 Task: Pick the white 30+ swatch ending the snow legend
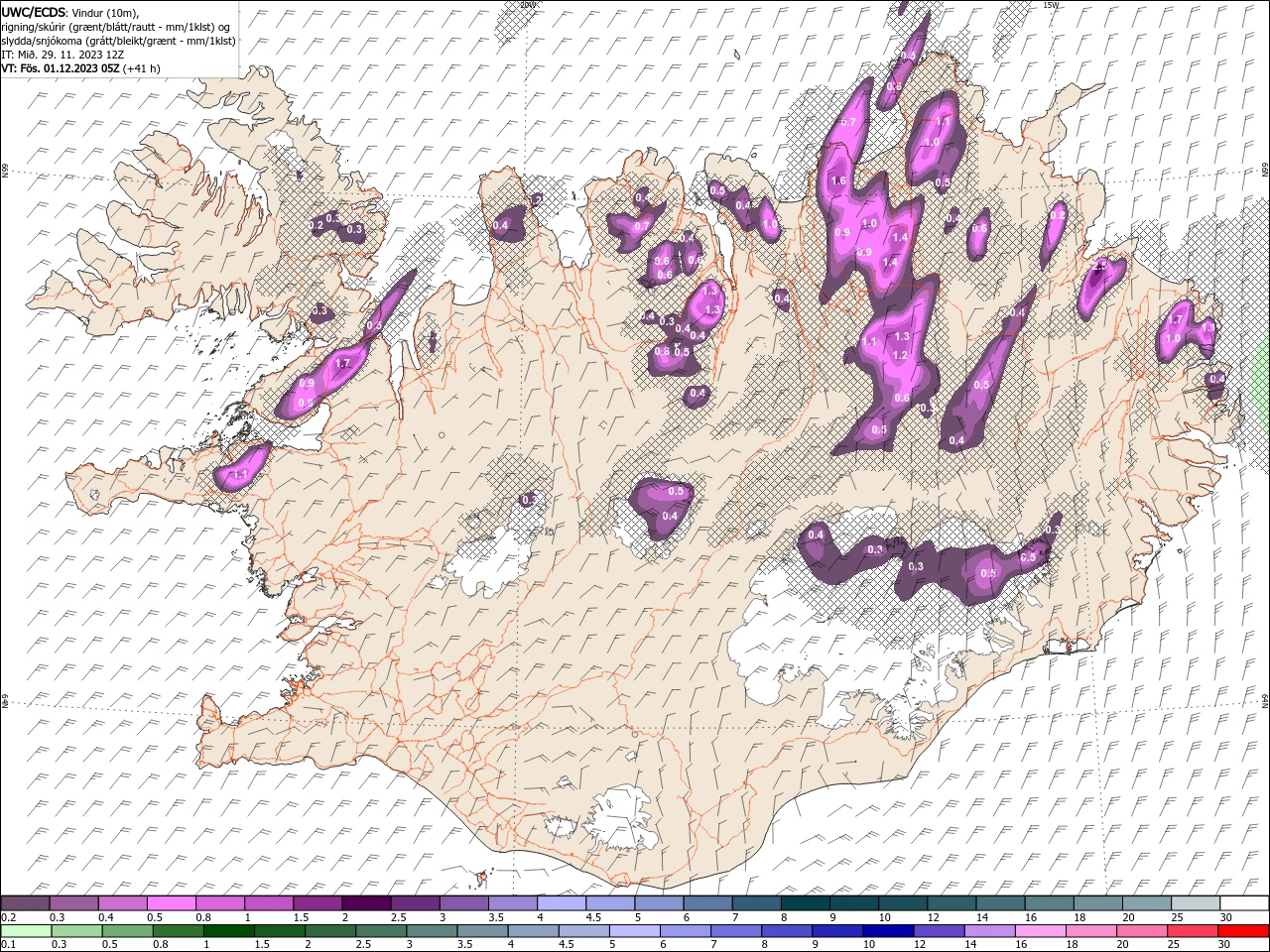click(1245, 902)
